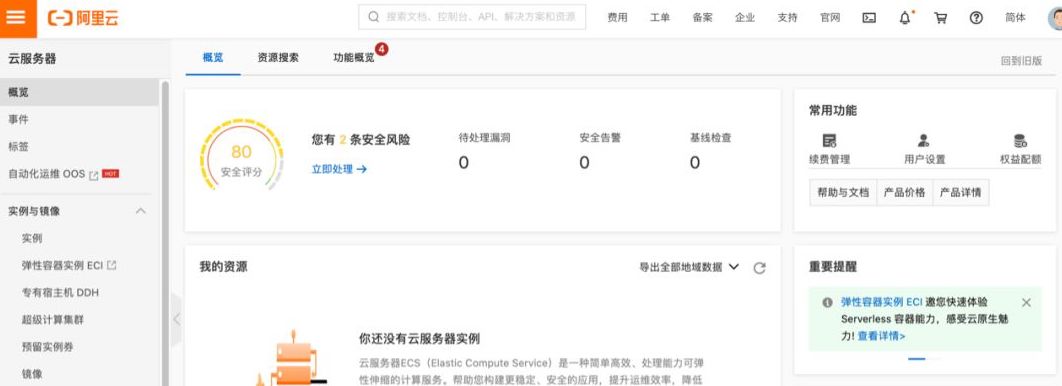The height and width of the screenshot is (386, 1062).
Task: Click 回到旧版 link
Action: click(x=1021, y=61)
